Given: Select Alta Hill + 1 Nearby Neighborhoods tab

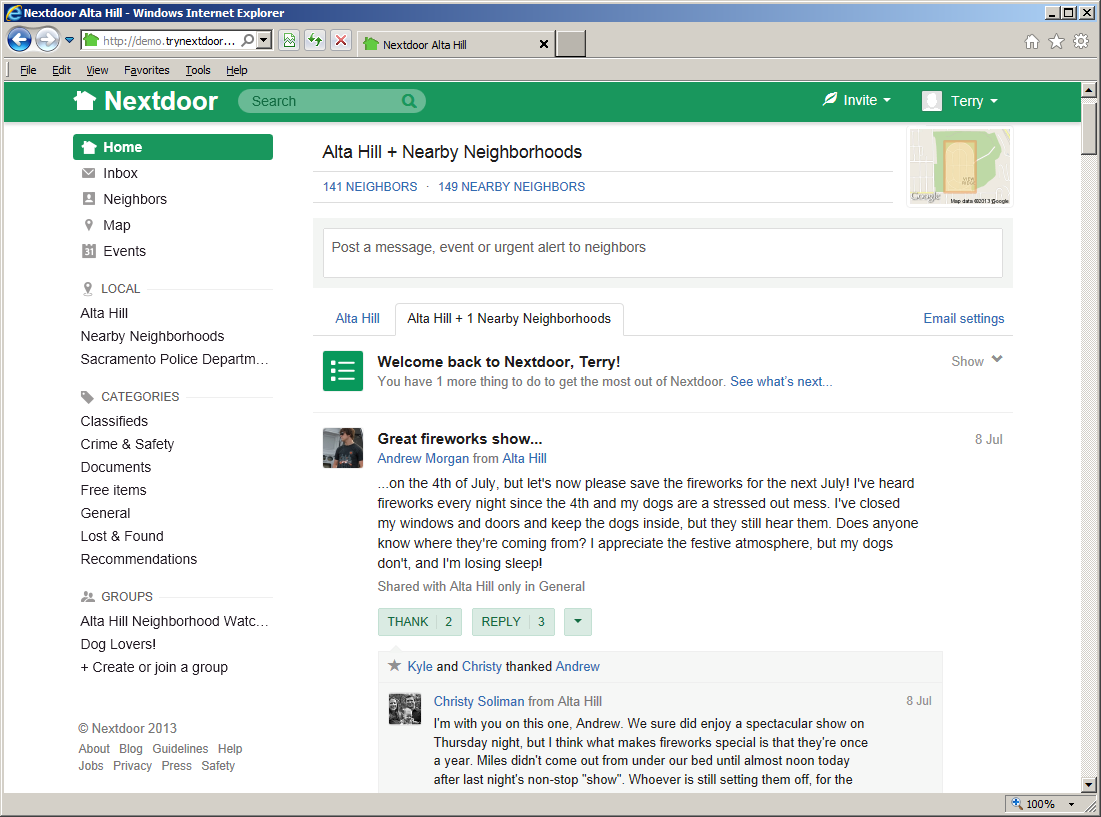Looking at the screenshot, I should pos(509,319).
